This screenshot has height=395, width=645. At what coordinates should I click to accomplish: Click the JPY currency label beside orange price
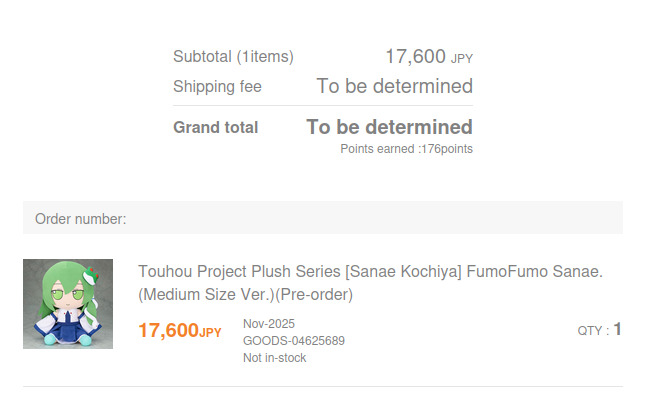(x=210, y=332)
